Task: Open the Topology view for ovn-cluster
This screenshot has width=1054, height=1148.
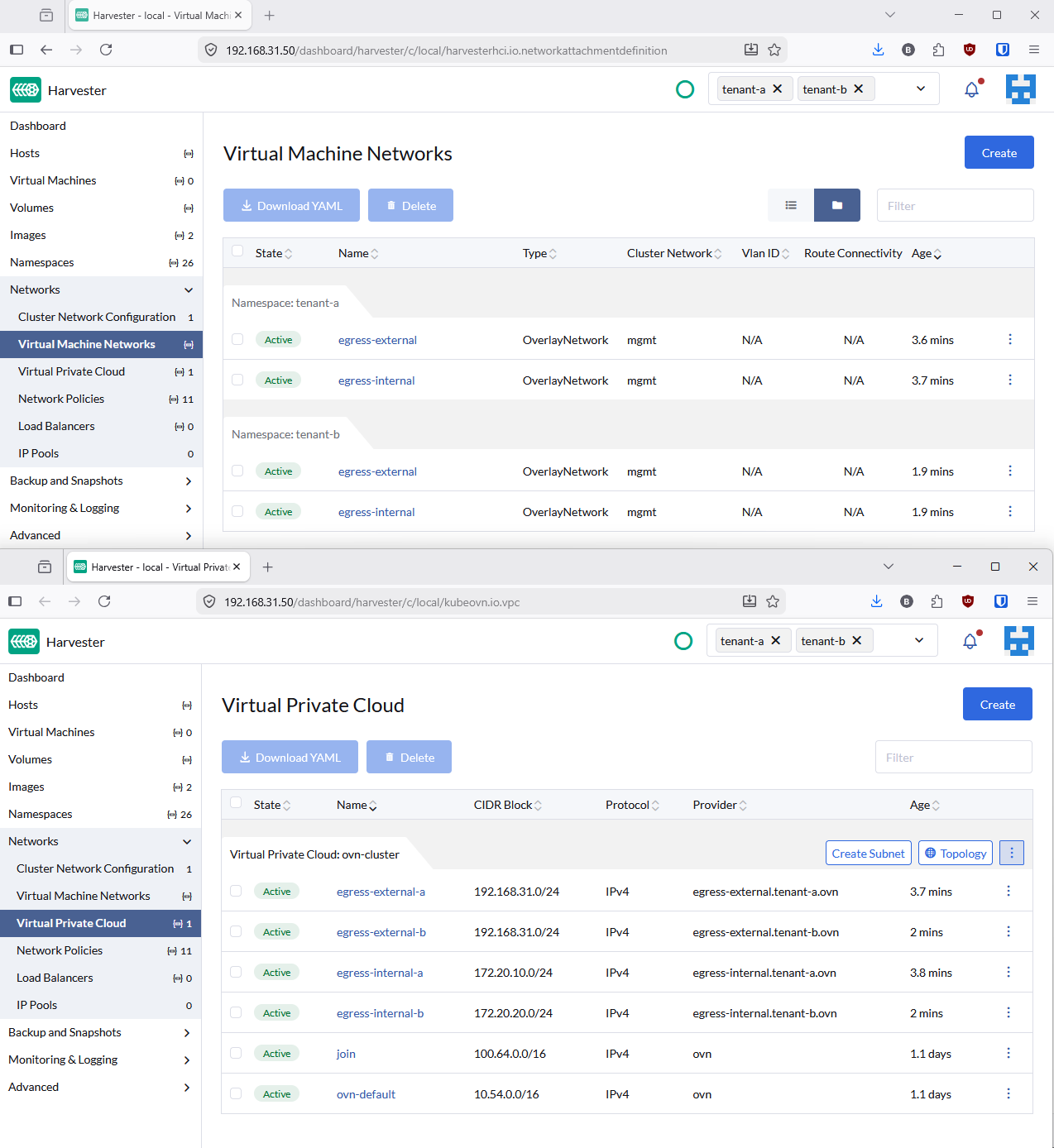Action: [x=955, y=853]
